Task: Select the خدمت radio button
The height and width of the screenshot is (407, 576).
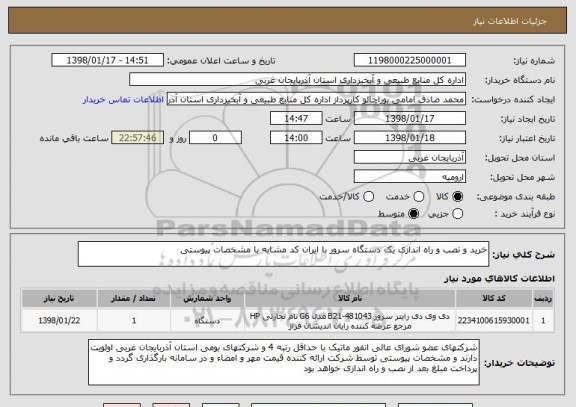Action: 419,197
